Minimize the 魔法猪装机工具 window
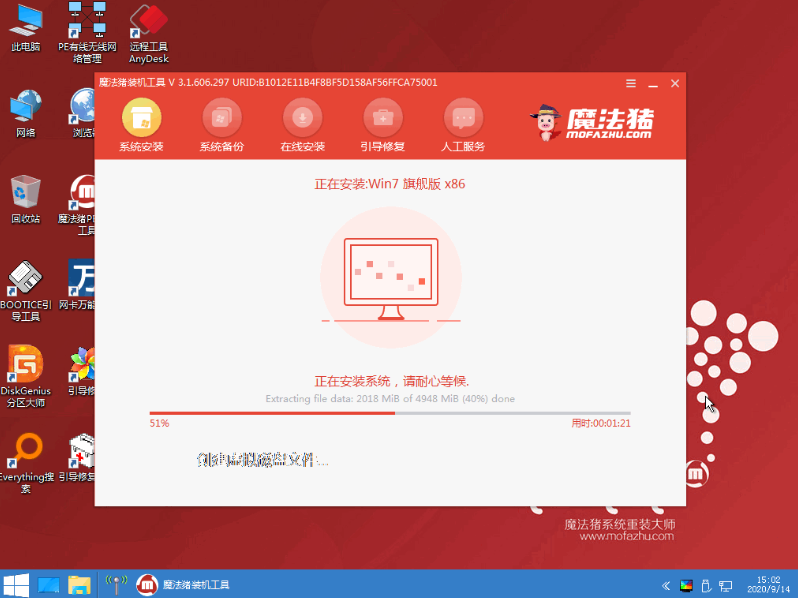Screen dimensions: 798x598 (653, 84)
